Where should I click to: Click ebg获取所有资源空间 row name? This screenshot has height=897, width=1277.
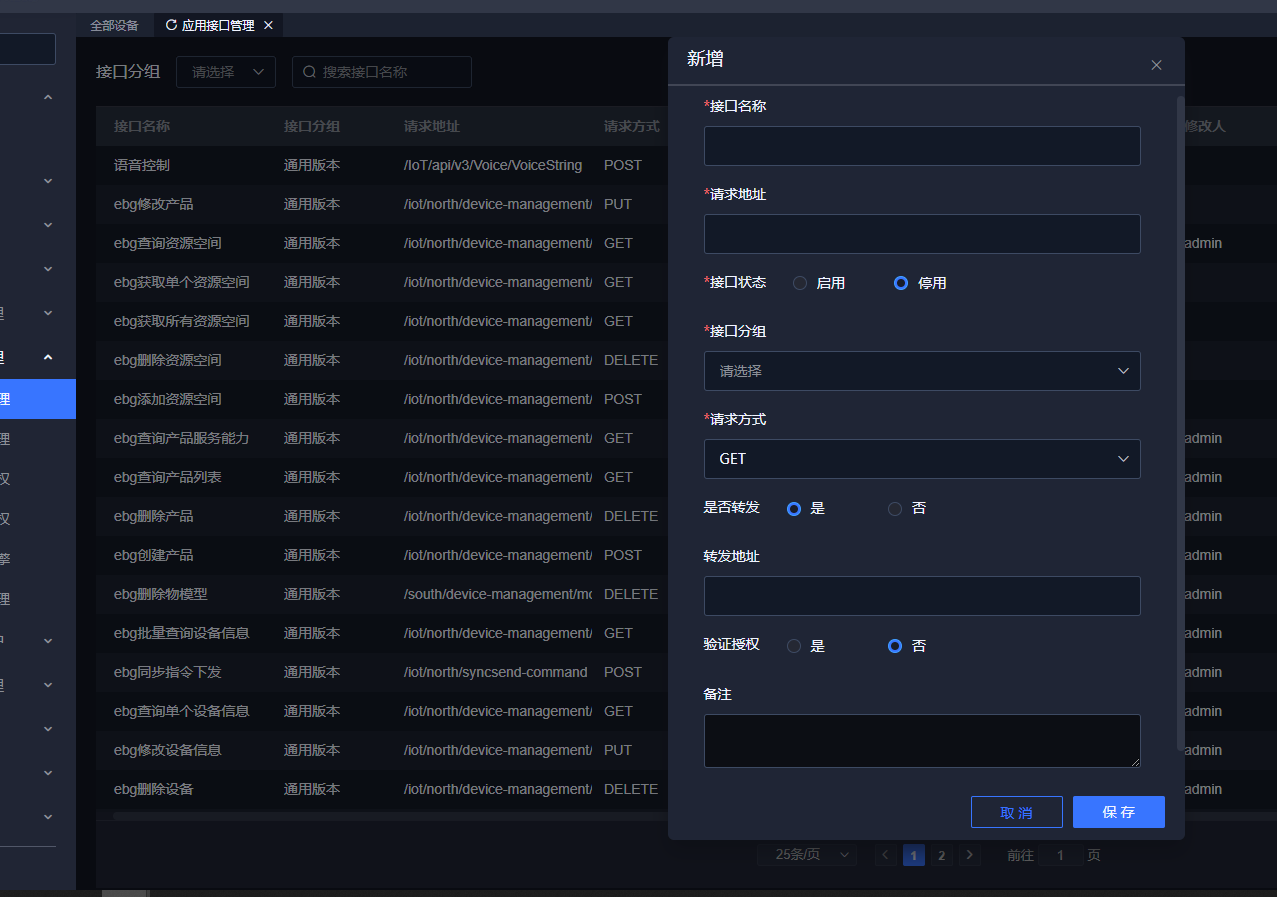pos(182,321)
